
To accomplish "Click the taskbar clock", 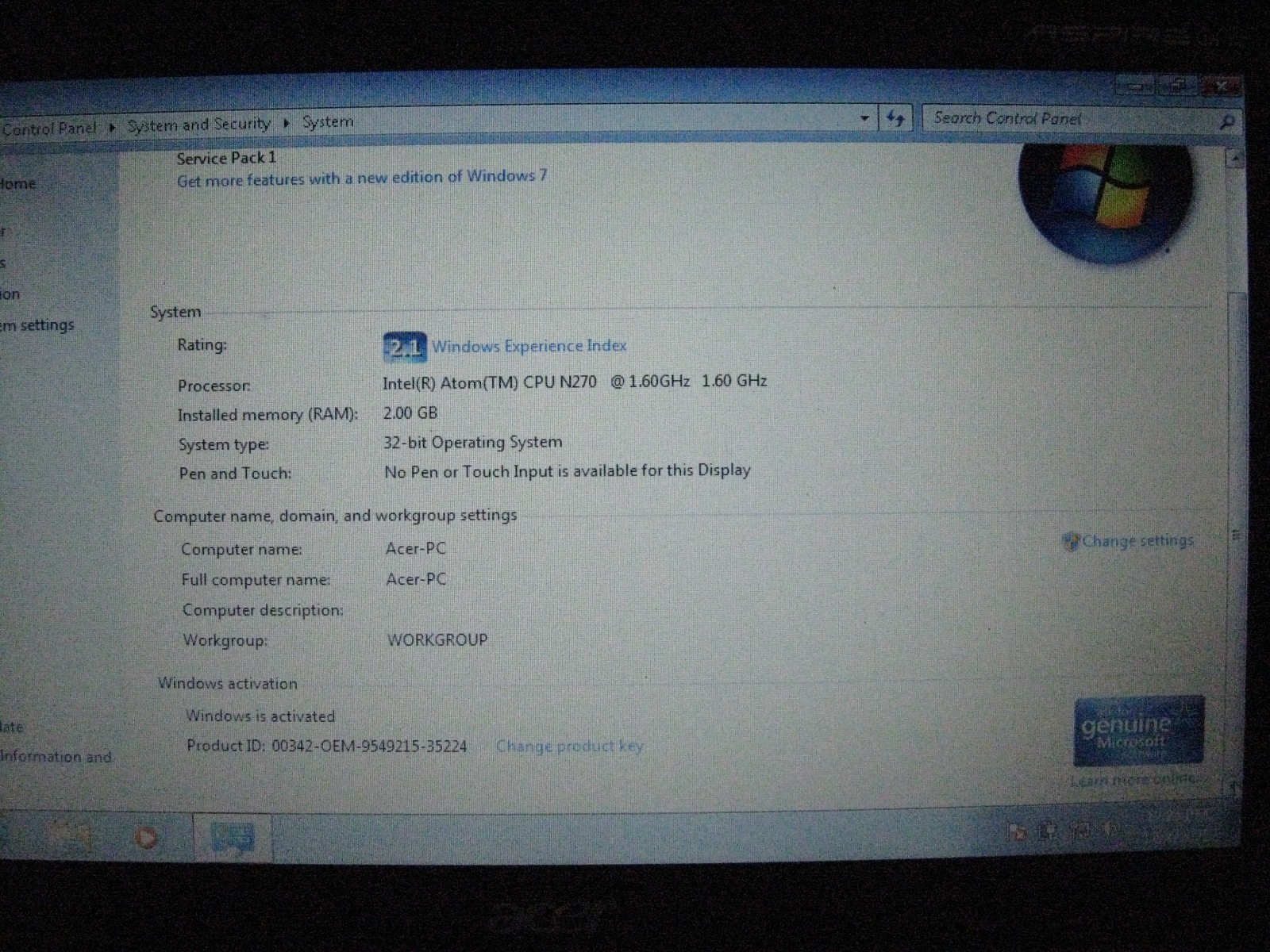I will (x=1179, y=825).
